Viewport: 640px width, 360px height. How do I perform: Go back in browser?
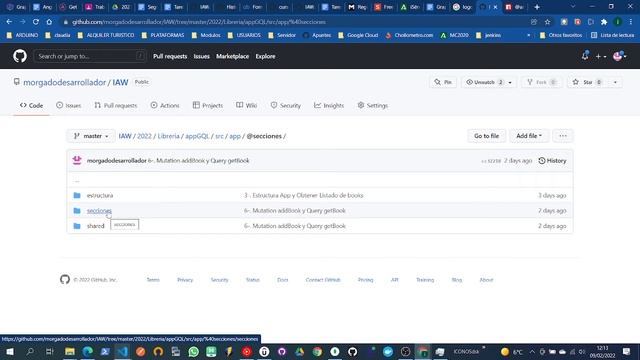(x=9, y=22)
